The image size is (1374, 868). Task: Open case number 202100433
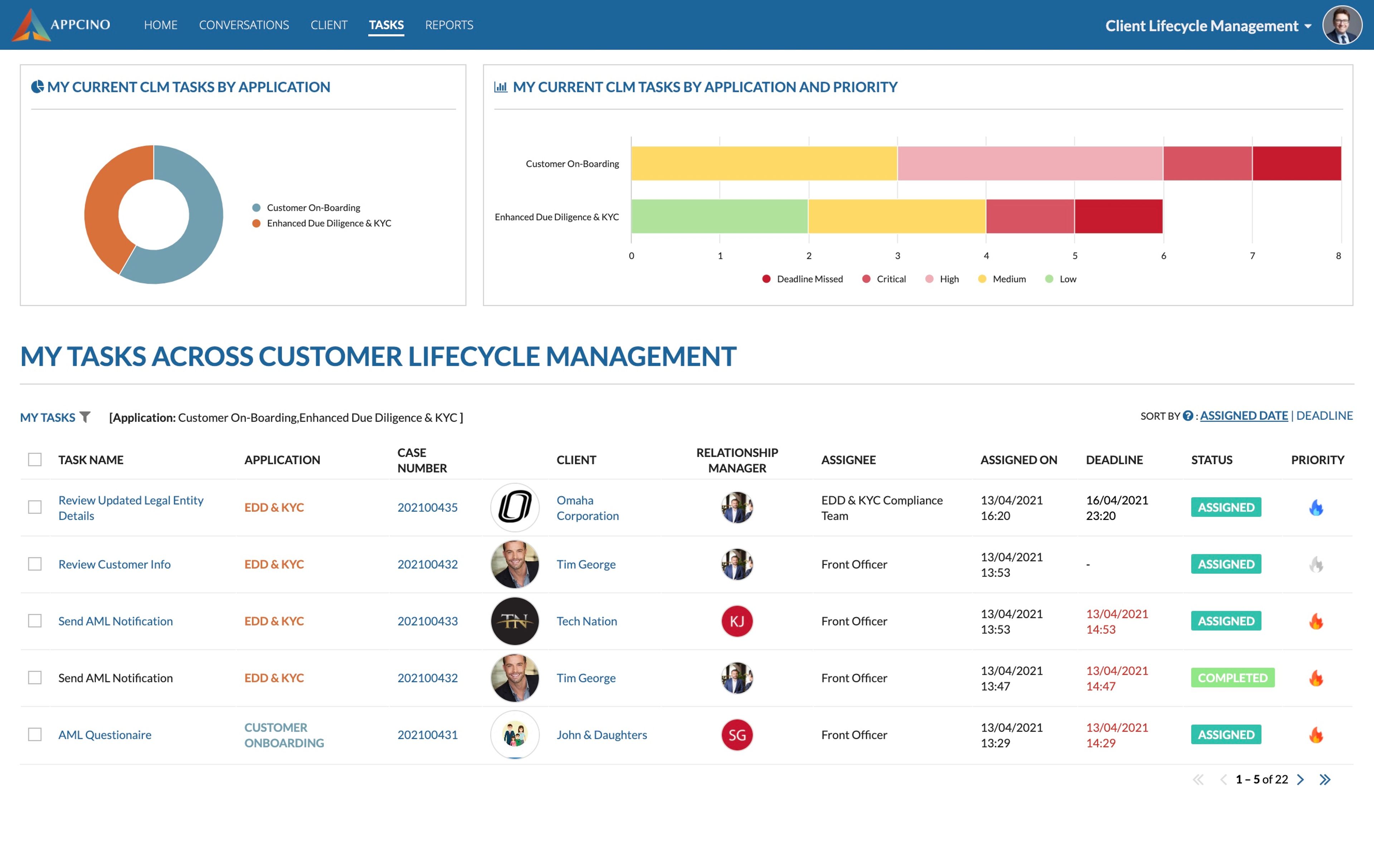[427, 621]
